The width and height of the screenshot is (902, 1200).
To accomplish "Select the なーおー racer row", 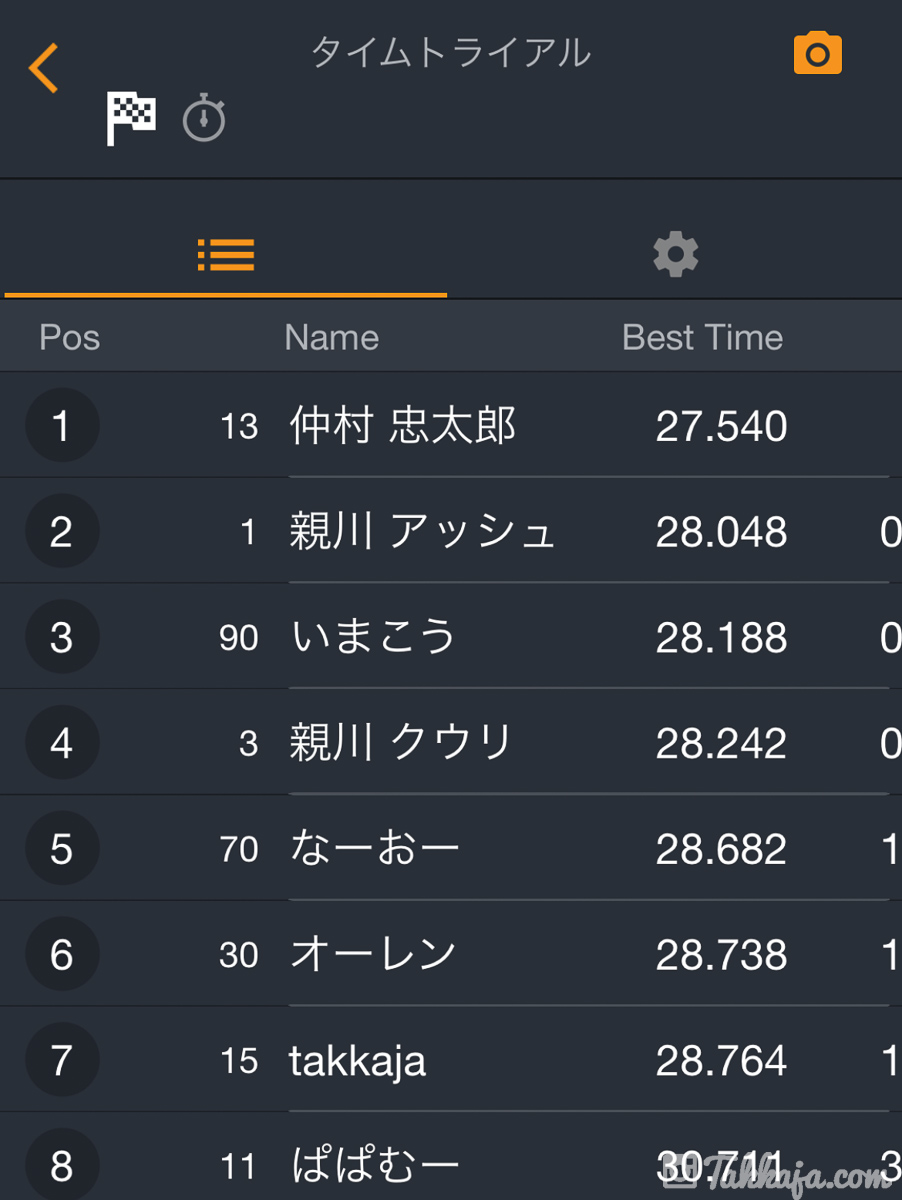I will point(375,849).
